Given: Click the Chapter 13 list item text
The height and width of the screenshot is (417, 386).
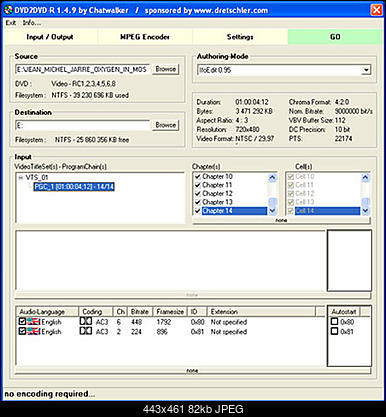Looking at the screenshot, I should (x=217, y=202).
